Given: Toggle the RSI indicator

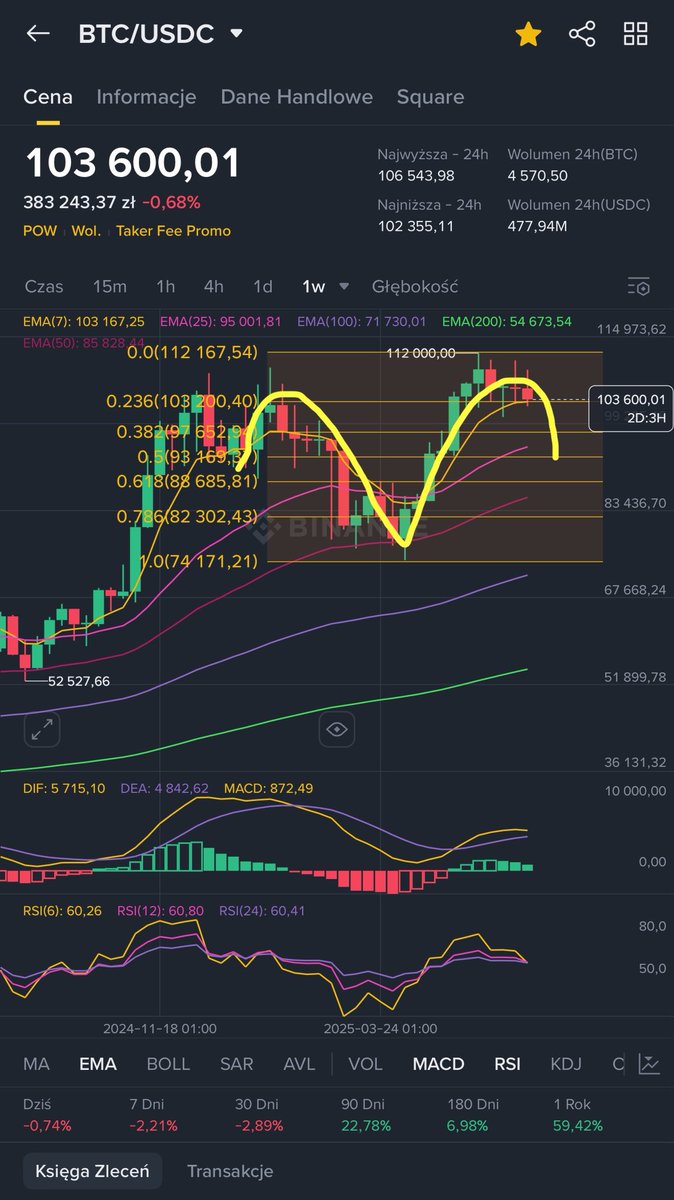Looking at the screenshot, I should tap(507, 1064).
